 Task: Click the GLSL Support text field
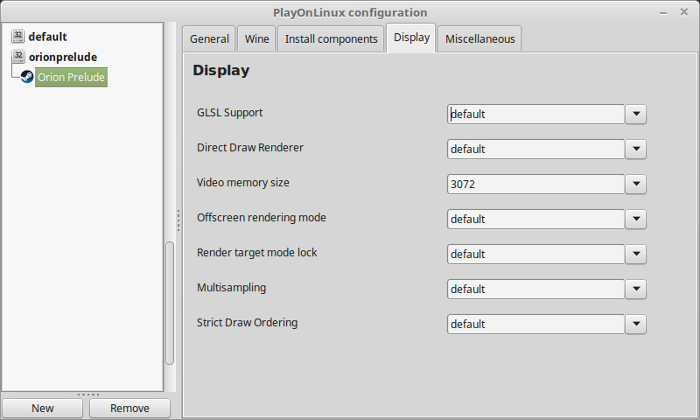pos(536,114)
